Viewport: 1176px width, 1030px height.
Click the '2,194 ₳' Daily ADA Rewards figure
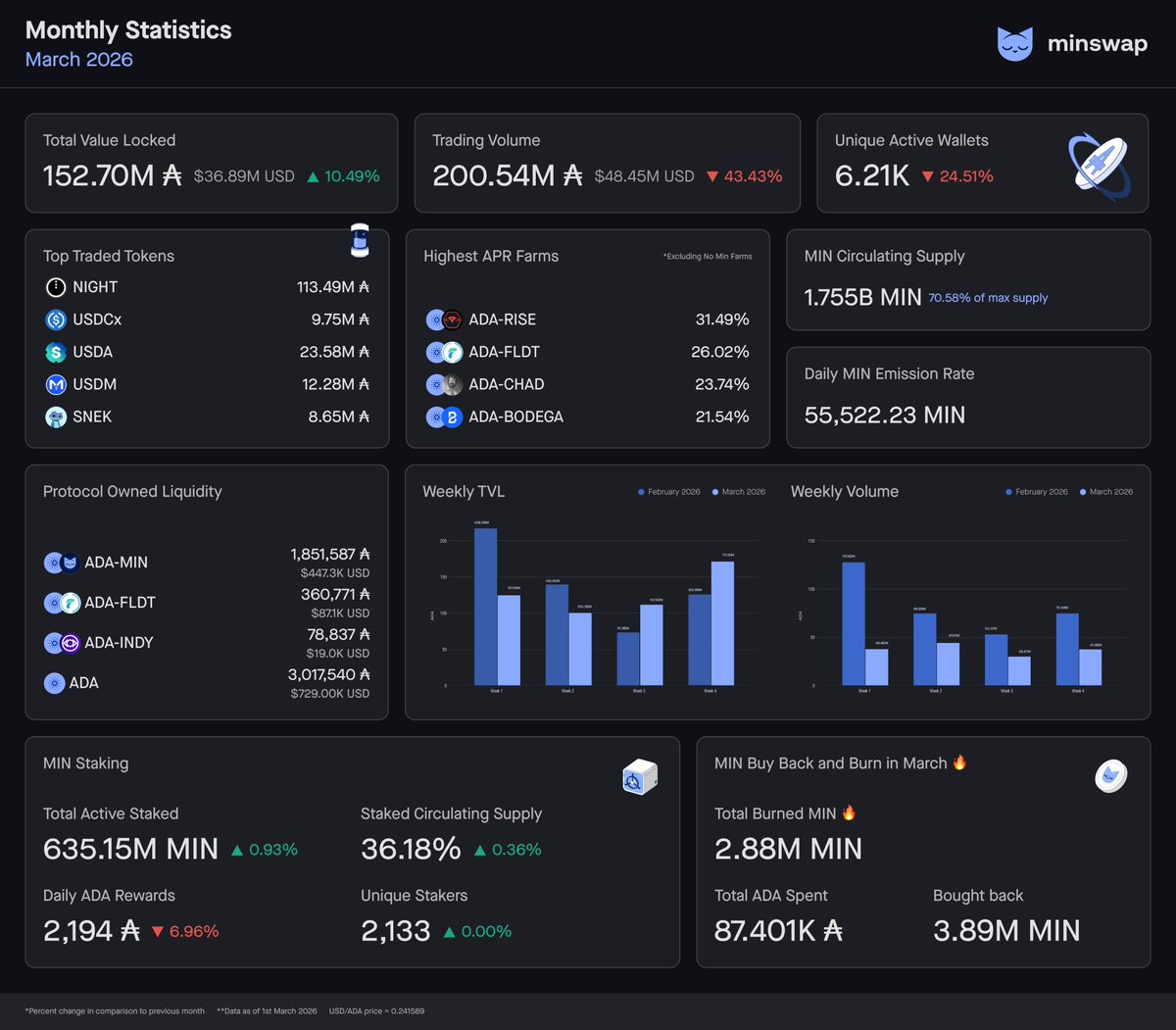(x=92, y=931)
